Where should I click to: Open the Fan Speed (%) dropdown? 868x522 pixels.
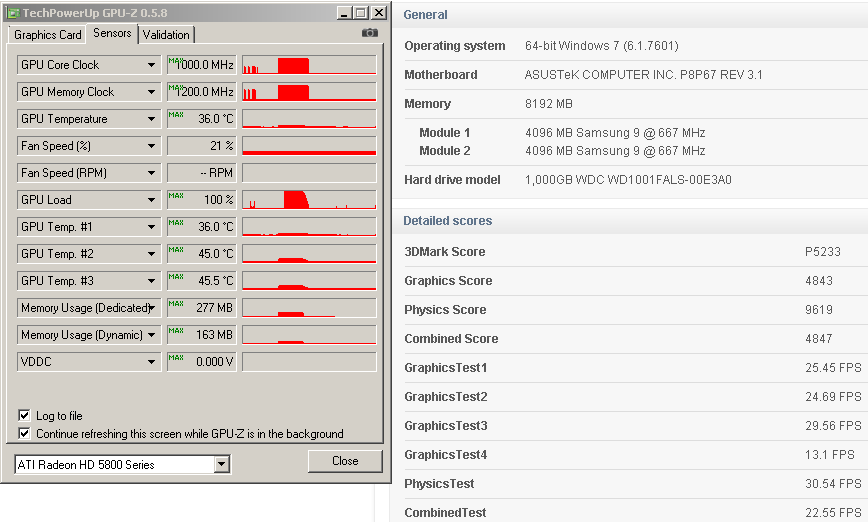coord(89,146)
